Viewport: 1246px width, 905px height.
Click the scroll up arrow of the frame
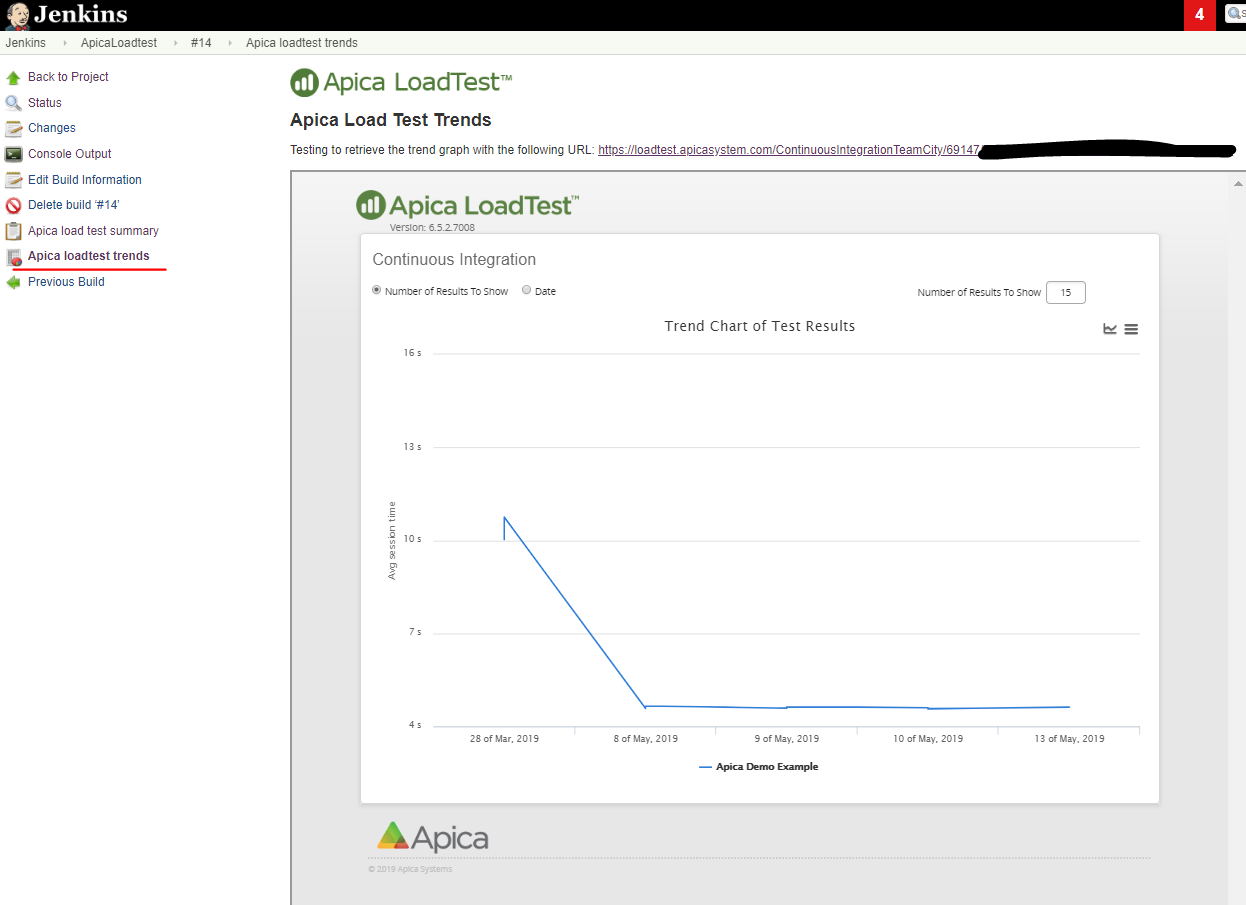coord(1237,184)
